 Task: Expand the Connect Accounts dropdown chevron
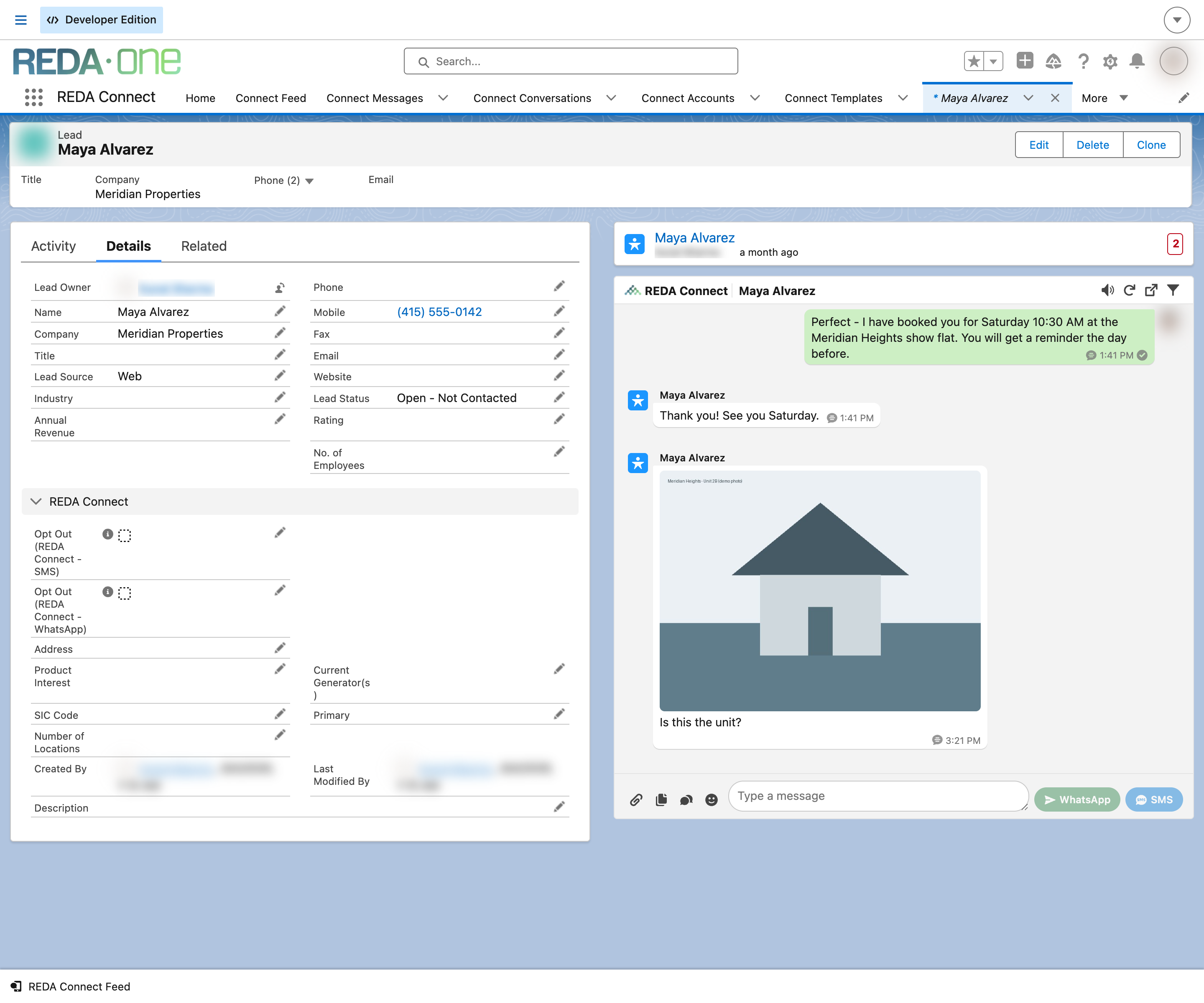(755, 98)
